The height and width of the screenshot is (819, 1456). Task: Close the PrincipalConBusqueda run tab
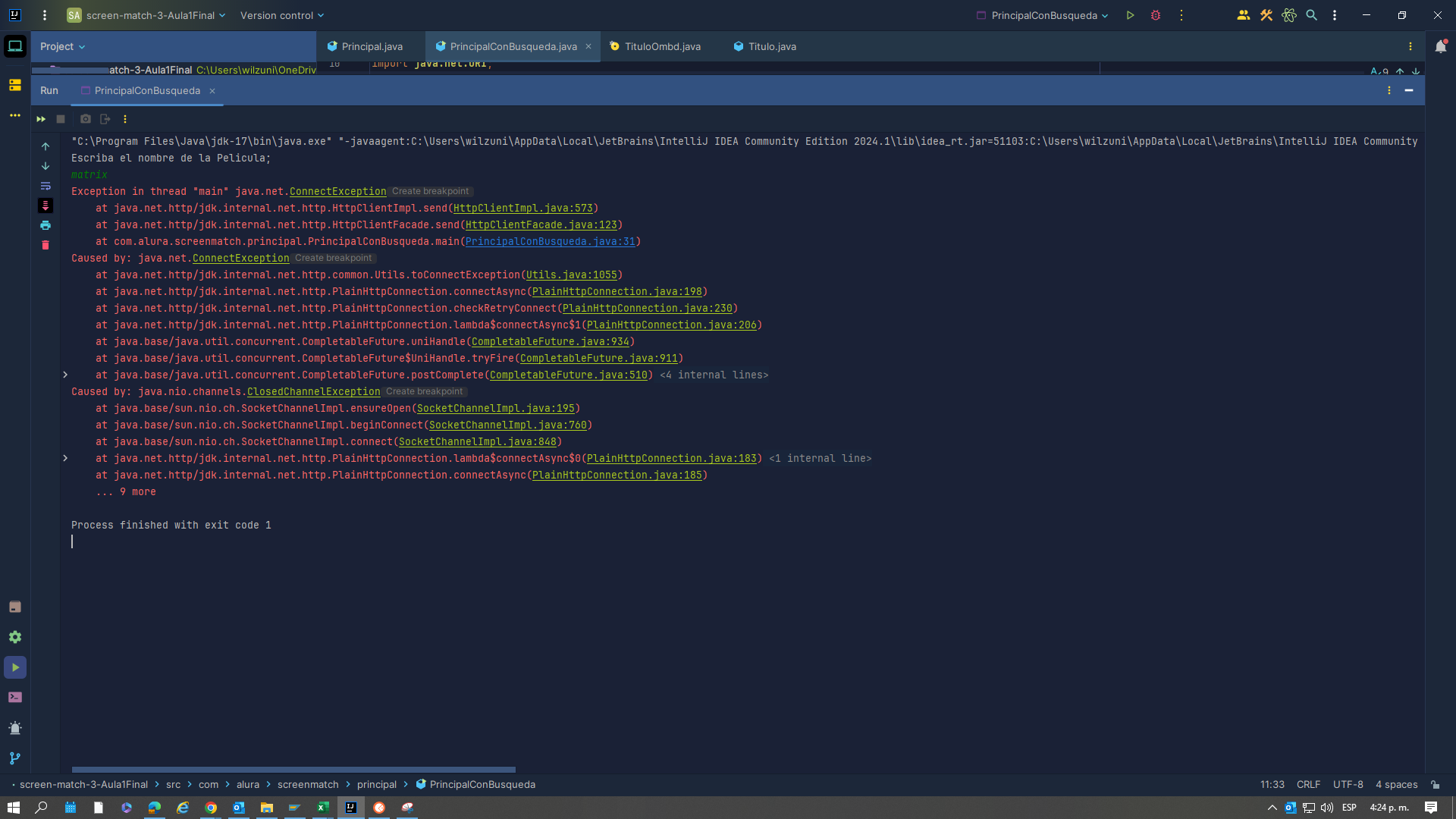click(x=212, y=91)
